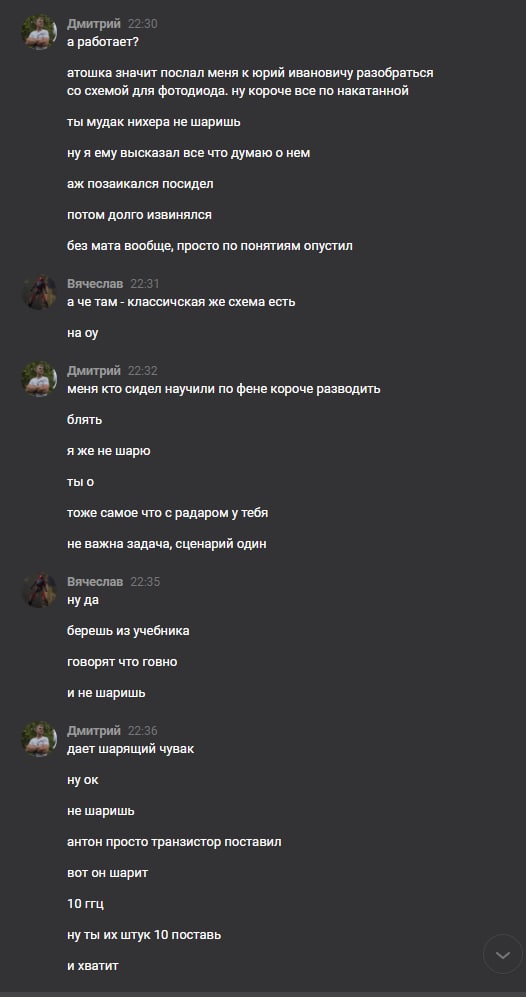Click Вячеслав's avatar next to the 22:35 message
Viewport: 526px width, 997px height.
[39, 589]
